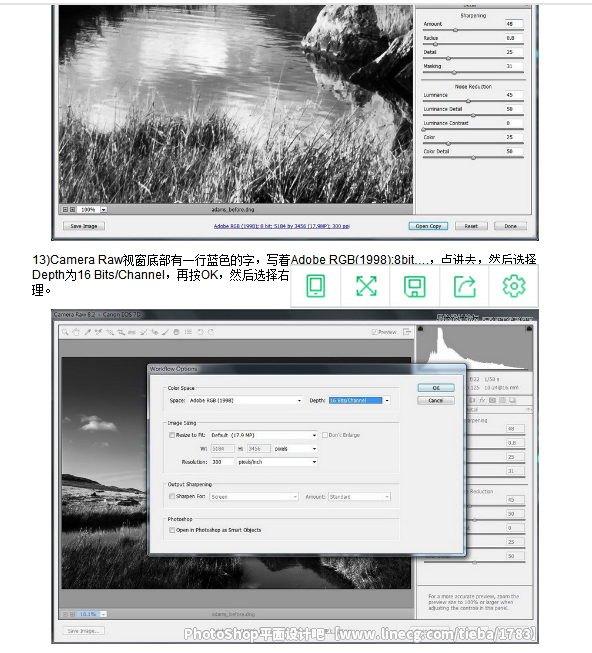Click the Radius value field 0.8
Viewport: 592px width, 653px height.
click(x=514, y=38)
